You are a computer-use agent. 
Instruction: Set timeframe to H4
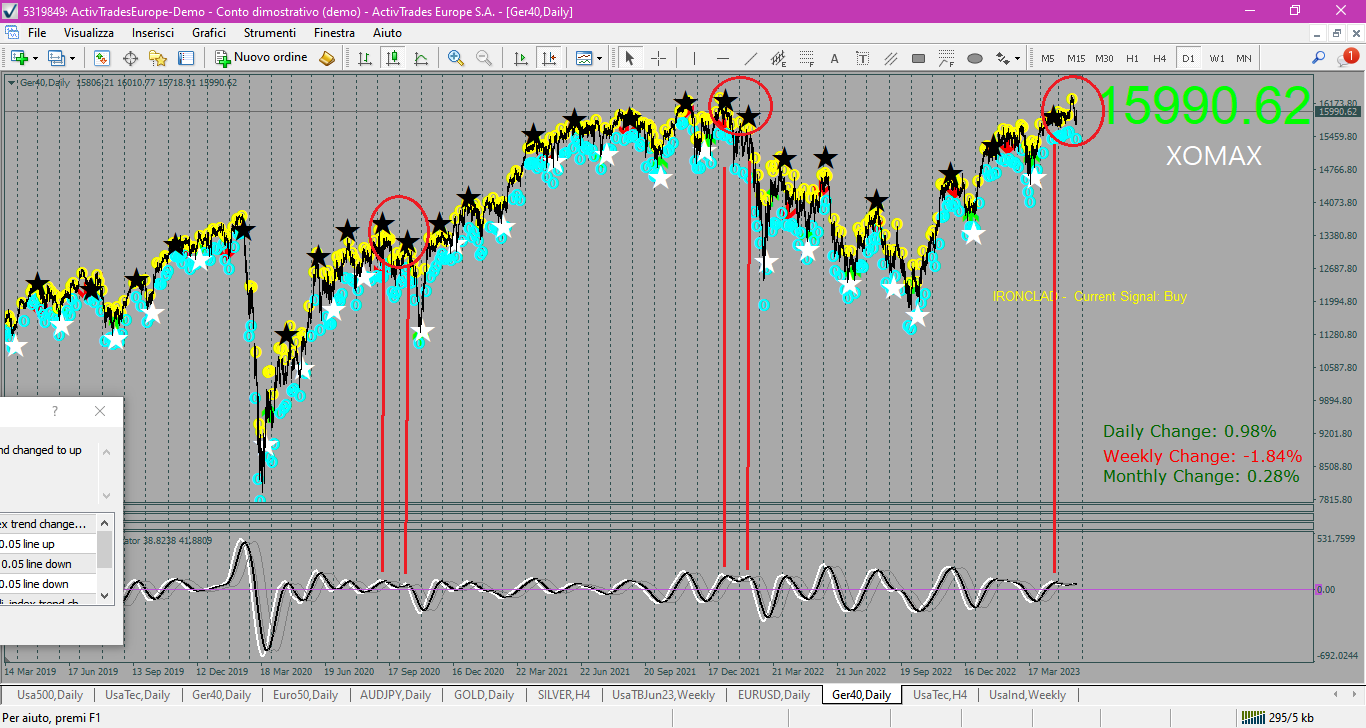[x=1160, y=58]
